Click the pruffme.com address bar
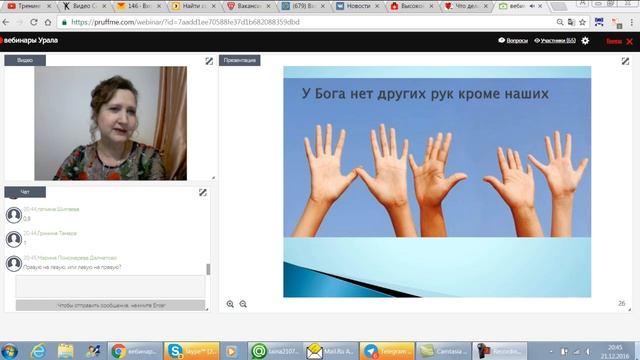This screenshot has height=360, width=640. pos(306,22)
